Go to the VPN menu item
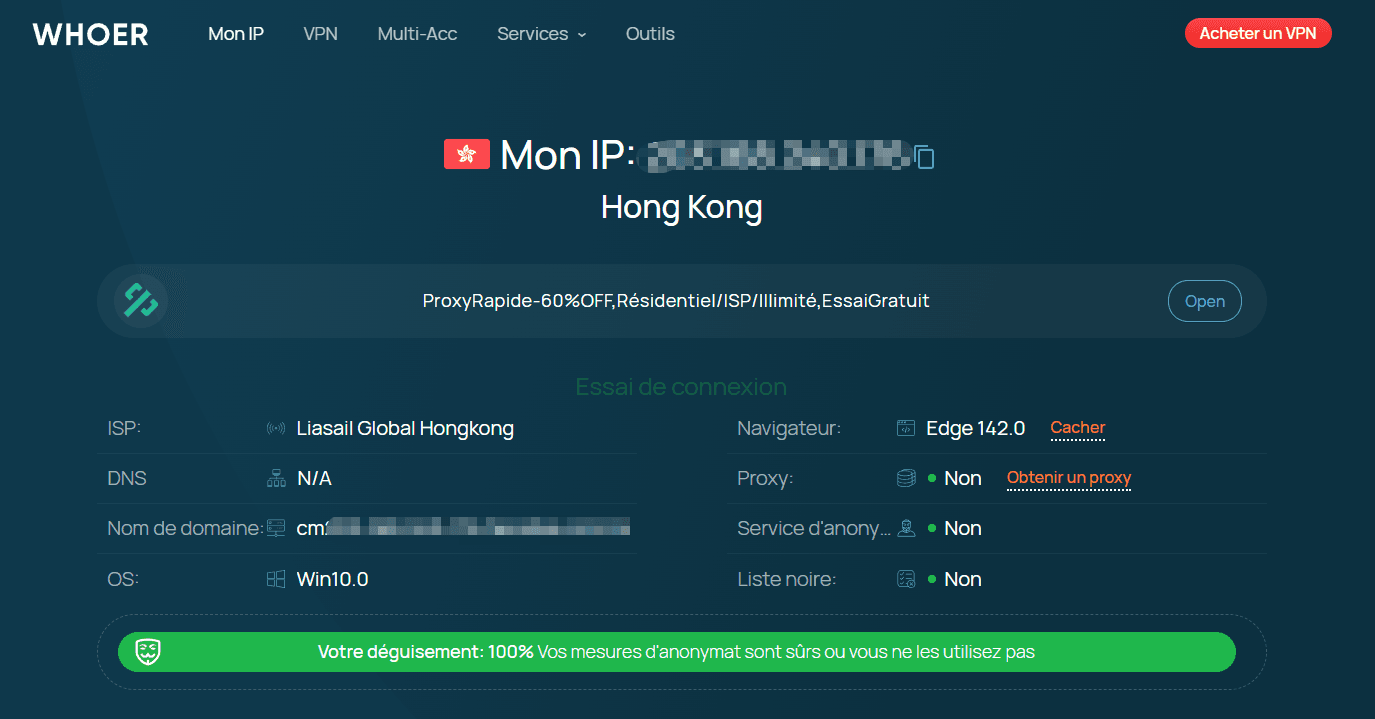This screenshot has width=1375, height=719. (x=321, y=34)
